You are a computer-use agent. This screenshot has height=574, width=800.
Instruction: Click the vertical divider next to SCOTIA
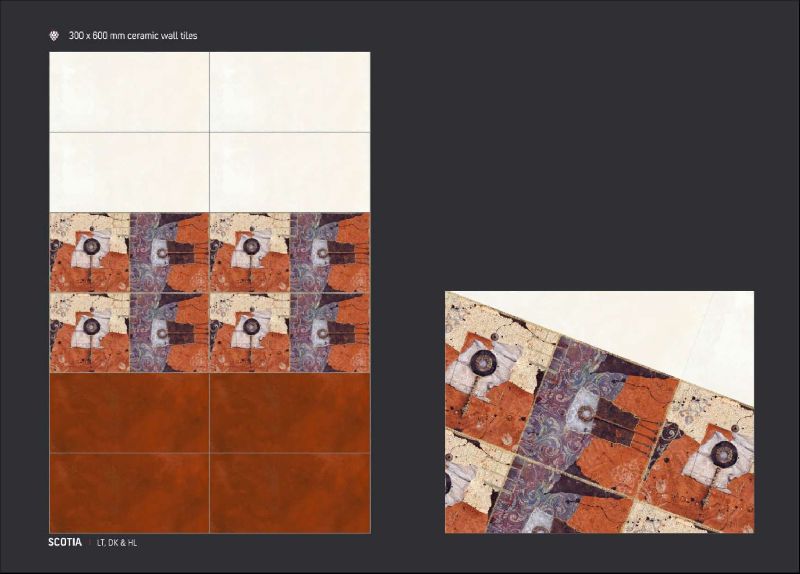coord(89,542)
